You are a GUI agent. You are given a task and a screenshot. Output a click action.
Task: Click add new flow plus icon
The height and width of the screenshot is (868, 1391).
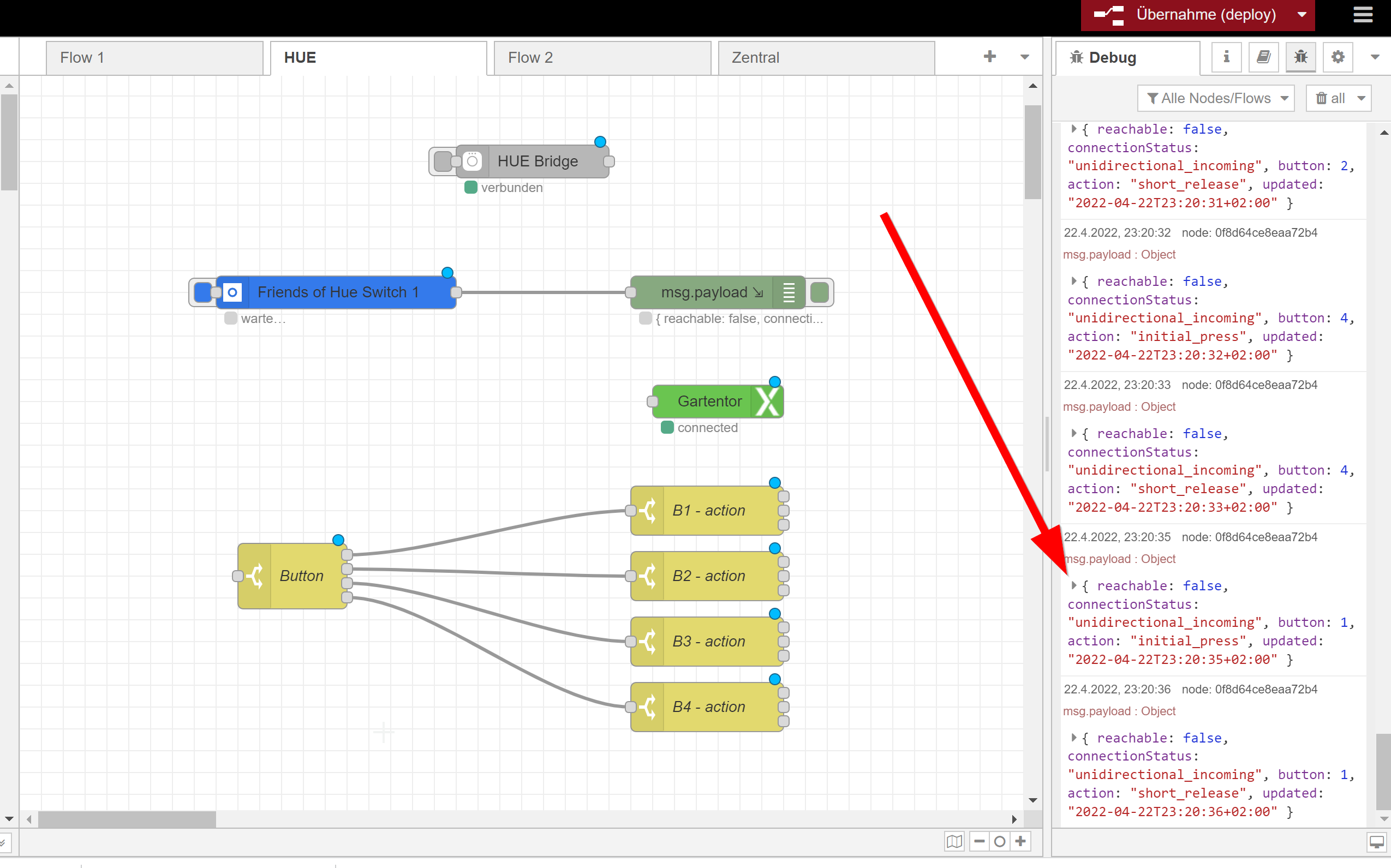click(x=989, y=57)
